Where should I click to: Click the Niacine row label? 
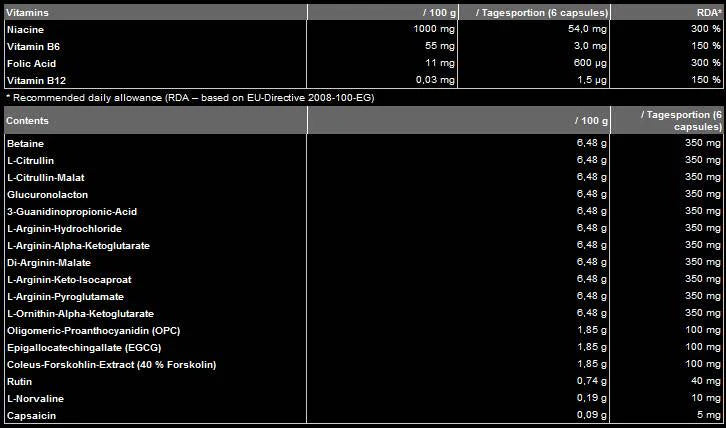click(x=25, y=29)
